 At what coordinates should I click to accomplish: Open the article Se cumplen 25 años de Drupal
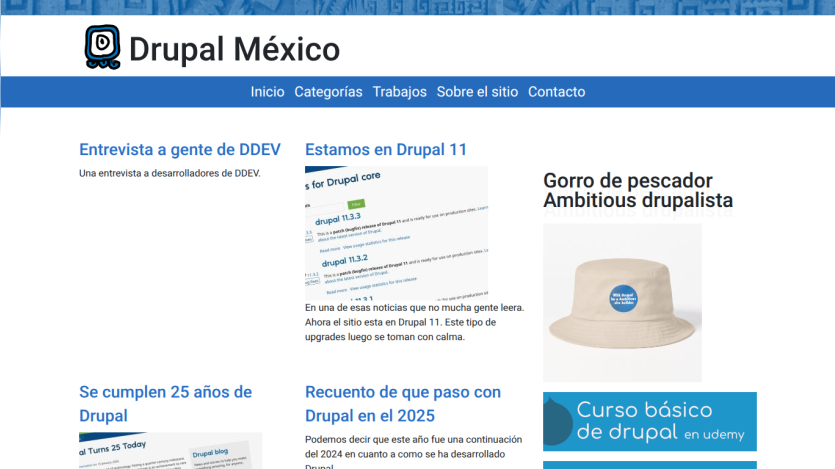[x=166, y=404]
